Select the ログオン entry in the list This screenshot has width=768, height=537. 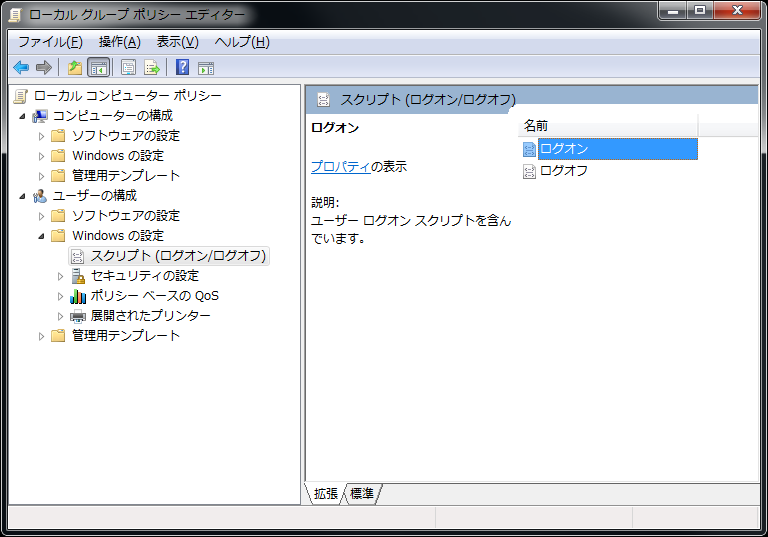point(618,149)
